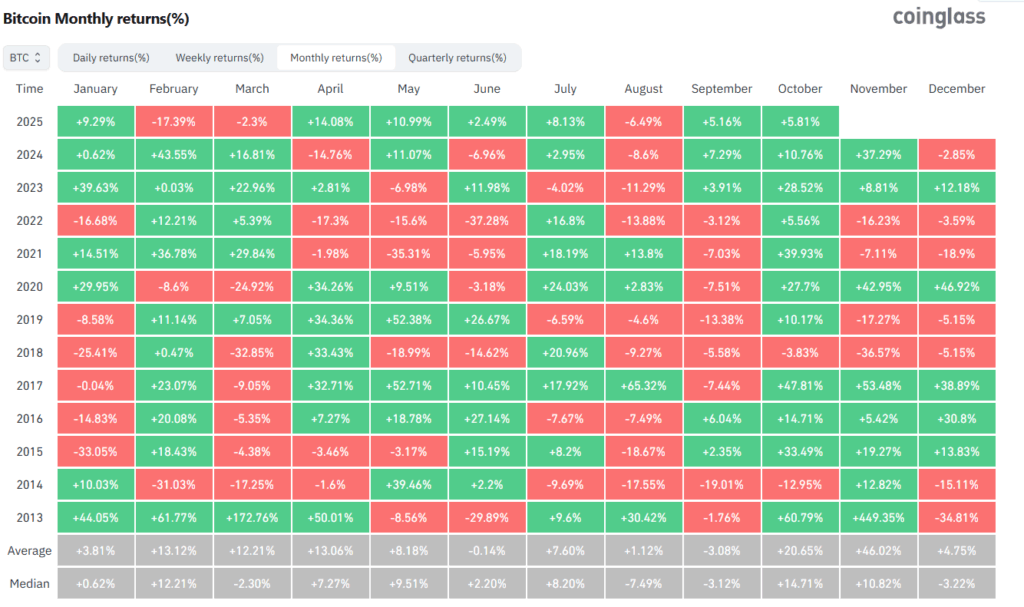Click the +46.92% December 2020 cell
Viewport: 1024px width, 607px height.
coord(956,286)
